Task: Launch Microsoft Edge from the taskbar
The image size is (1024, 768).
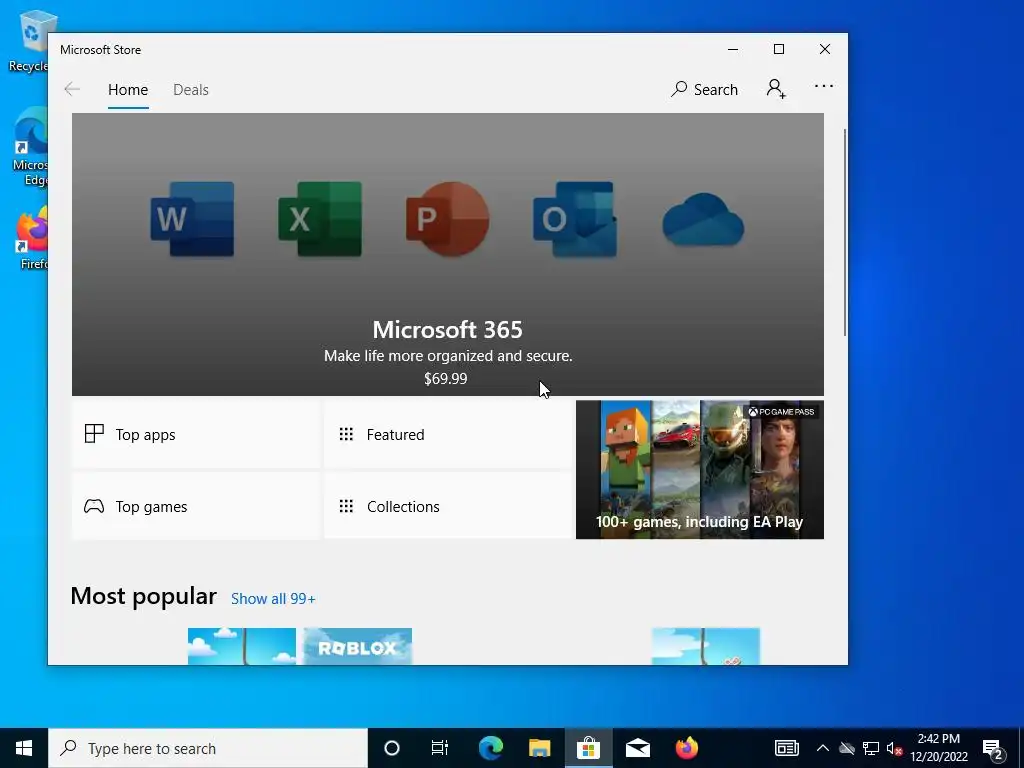Action: pos(490,748)
